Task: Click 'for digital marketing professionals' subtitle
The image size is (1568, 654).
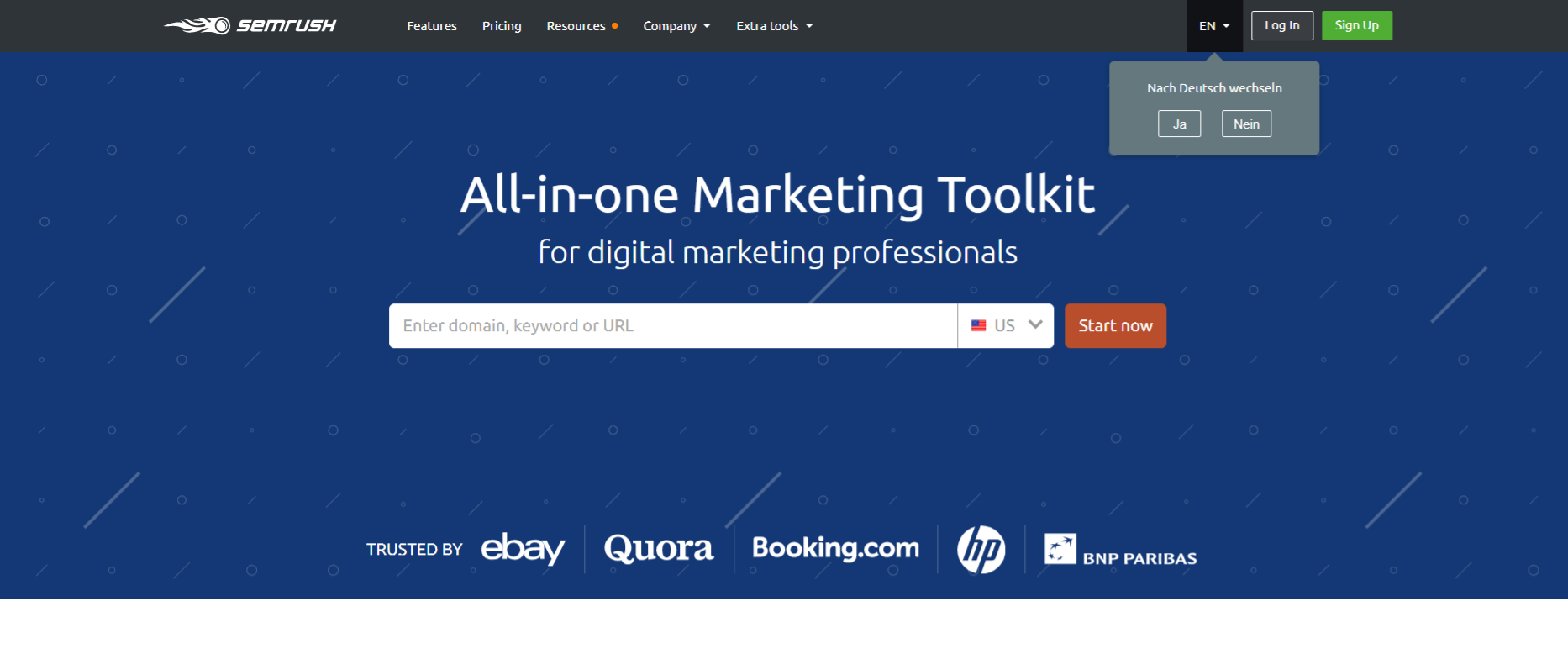Action: pos(777,252)
